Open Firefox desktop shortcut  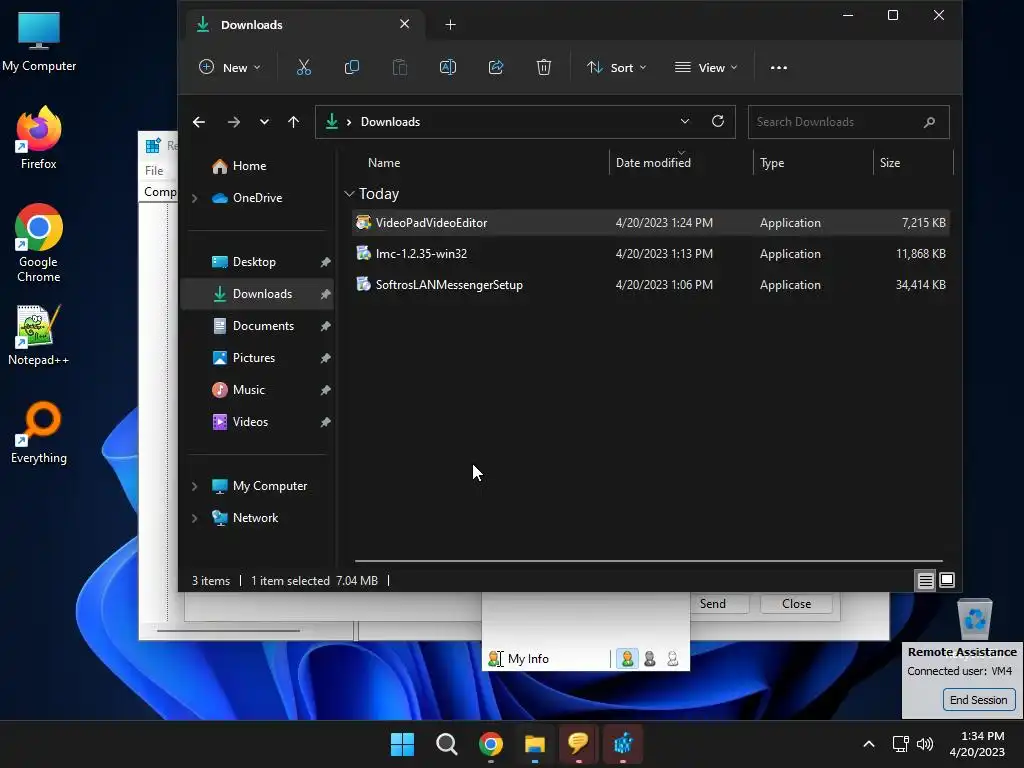tap(39, 138)
